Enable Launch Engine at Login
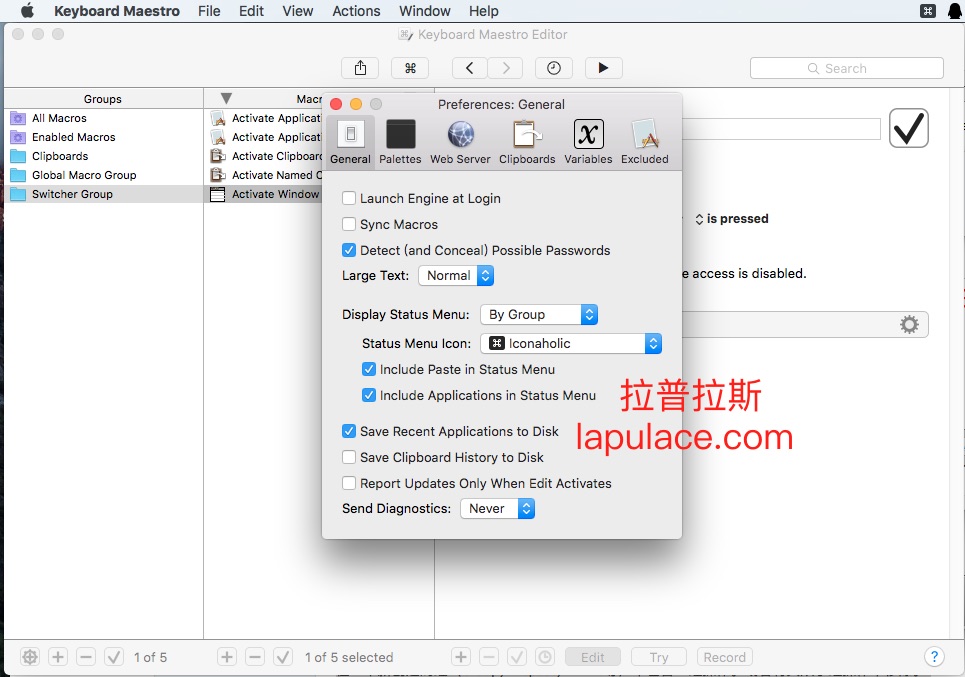Screen dimensions: 965x677 coord(349,199)
